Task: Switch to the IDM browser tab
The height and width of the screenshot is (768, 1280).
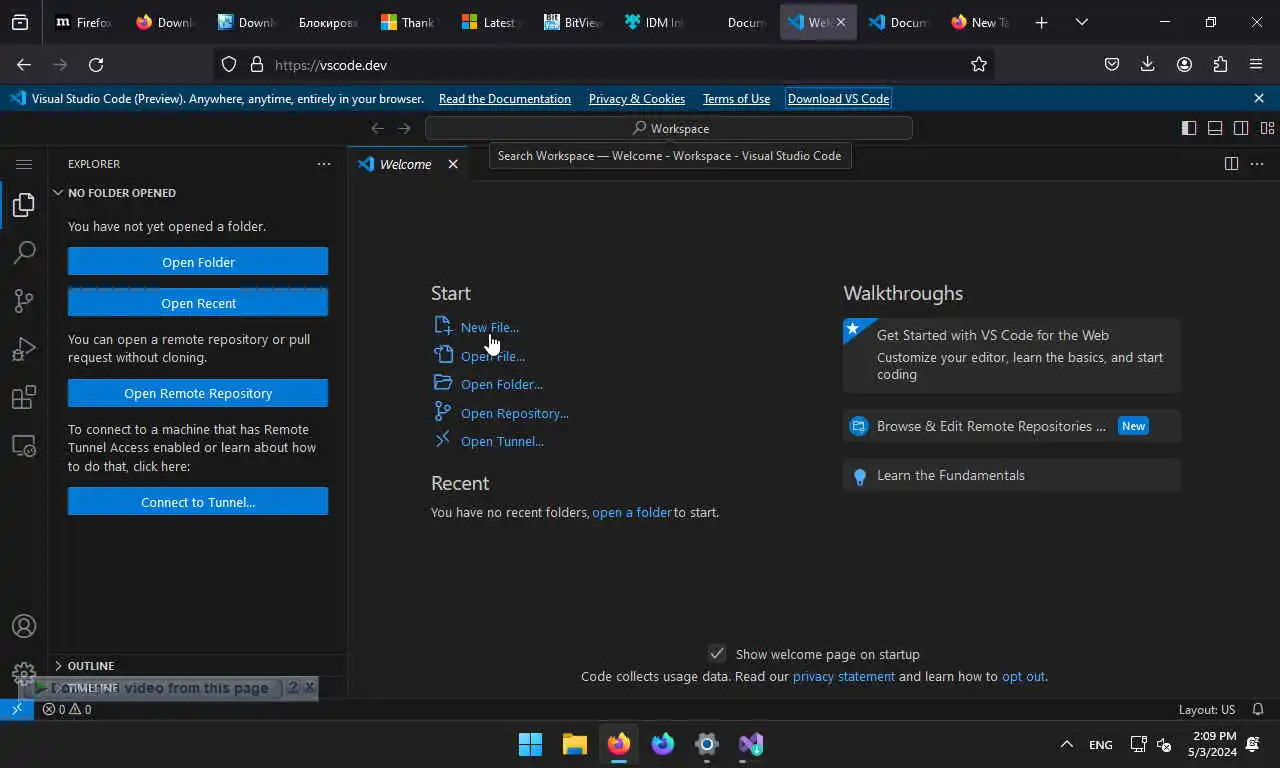Action: click(x=653, y=22)
